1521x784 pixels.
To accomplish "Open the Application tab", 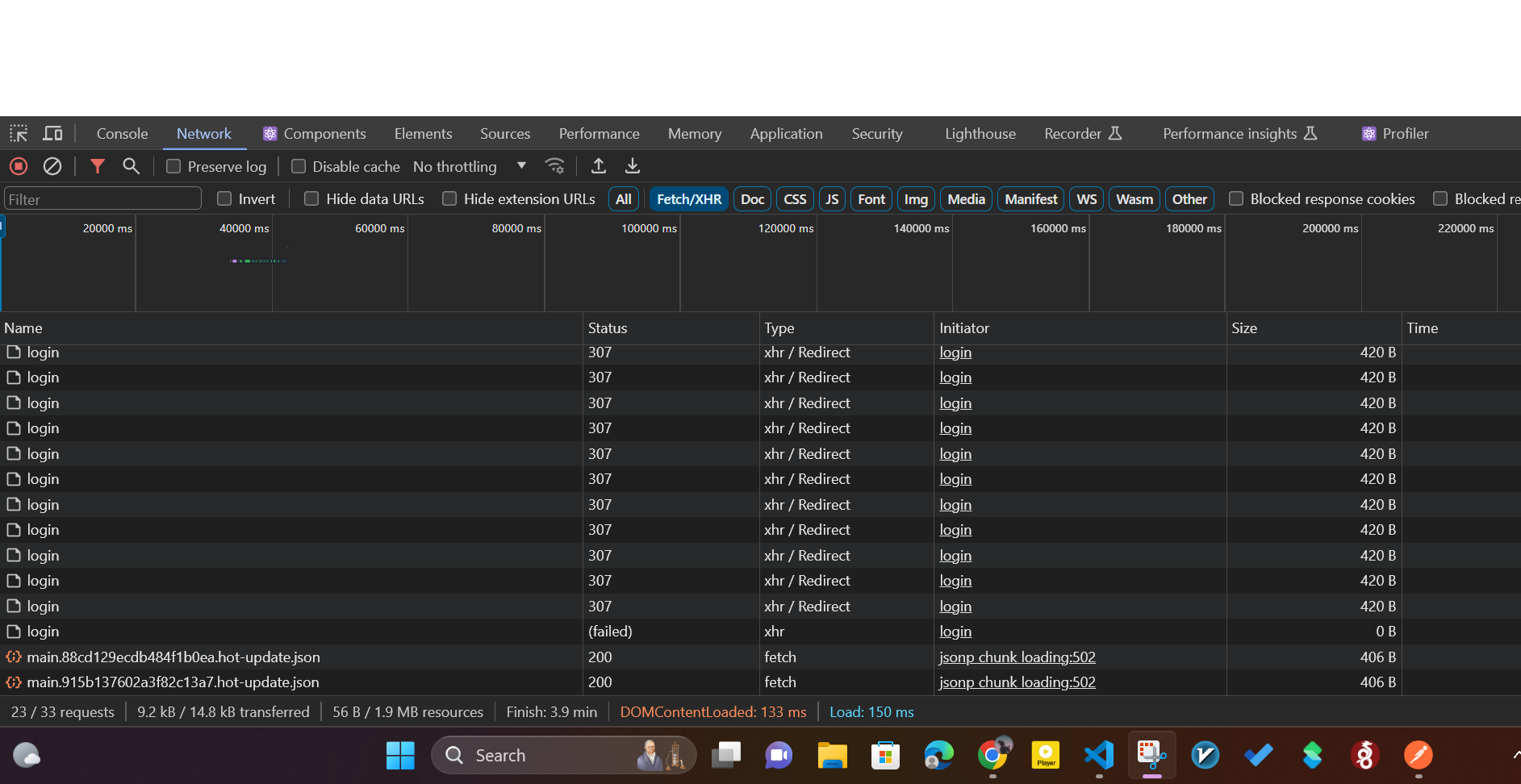I will 787,134.
